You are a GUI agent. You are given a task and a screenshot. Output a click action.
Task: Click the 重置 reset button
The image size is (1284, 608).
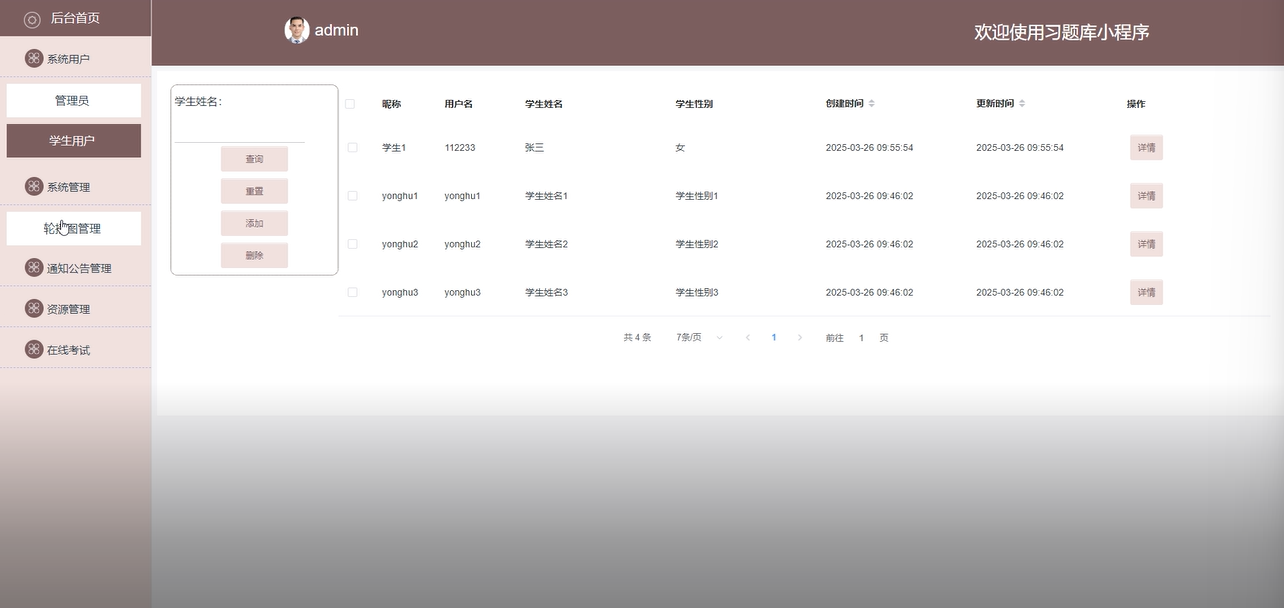click(254, 191)
